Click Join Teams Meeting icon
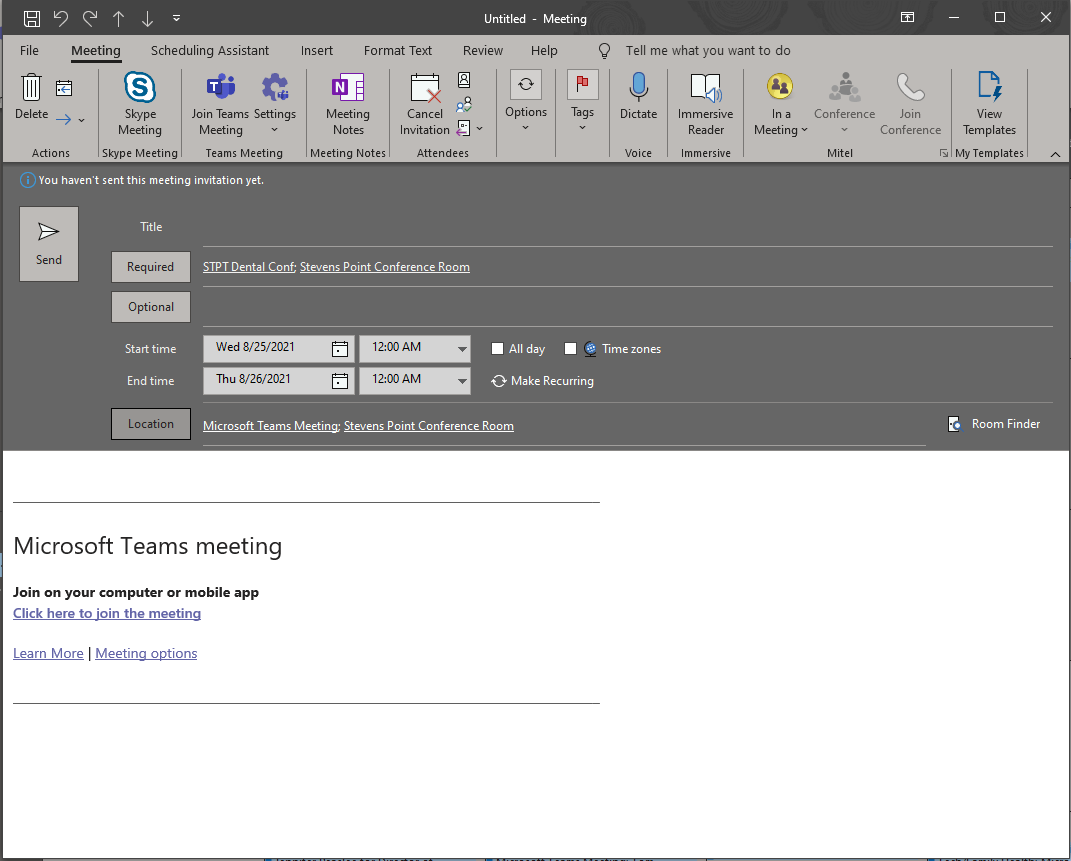This screenshot has width=1071, height=861. tap(221, 104)
